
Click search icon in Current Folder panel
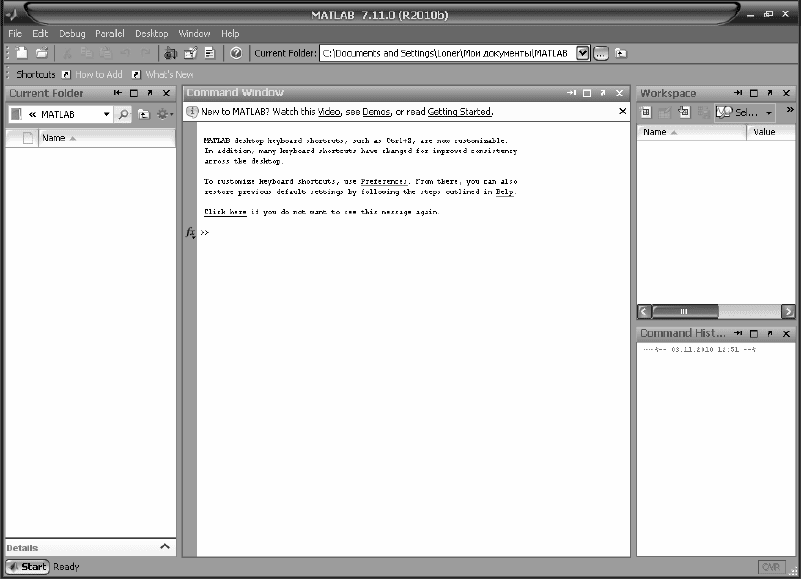(123, 114)
